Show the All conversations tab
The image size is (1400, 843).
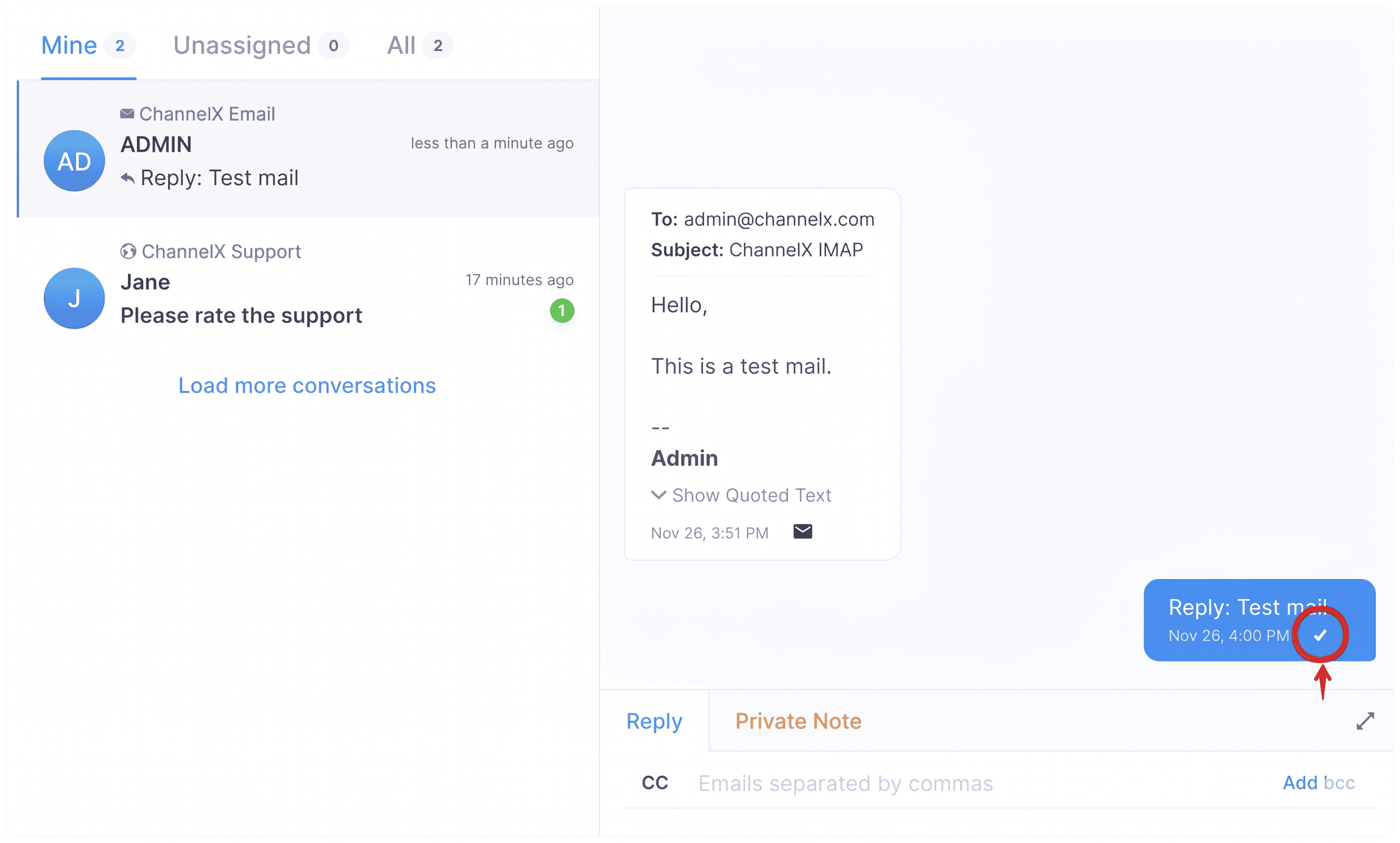tap(420, 45)
